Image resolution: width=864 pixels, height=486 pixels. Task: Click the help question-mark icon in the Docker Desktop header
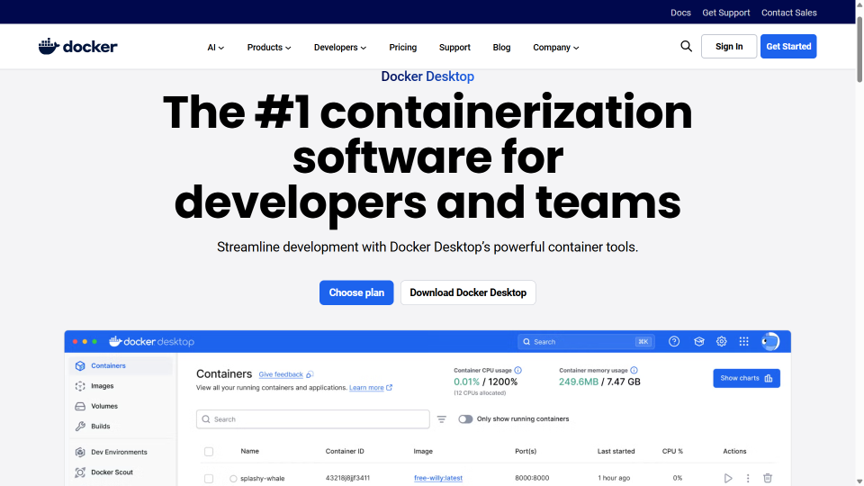click(x=674, y=342)
